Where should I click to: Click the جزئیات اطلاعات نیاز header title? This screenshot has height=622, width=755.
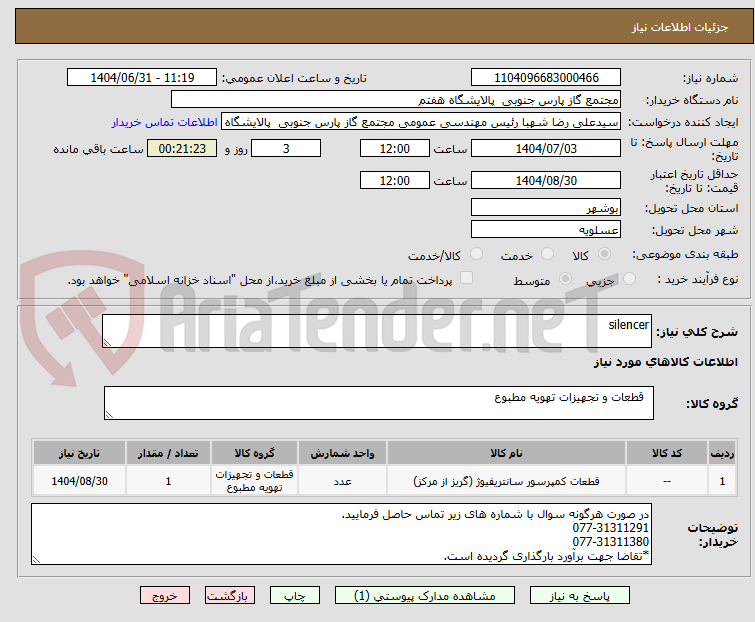pos(680,27)
